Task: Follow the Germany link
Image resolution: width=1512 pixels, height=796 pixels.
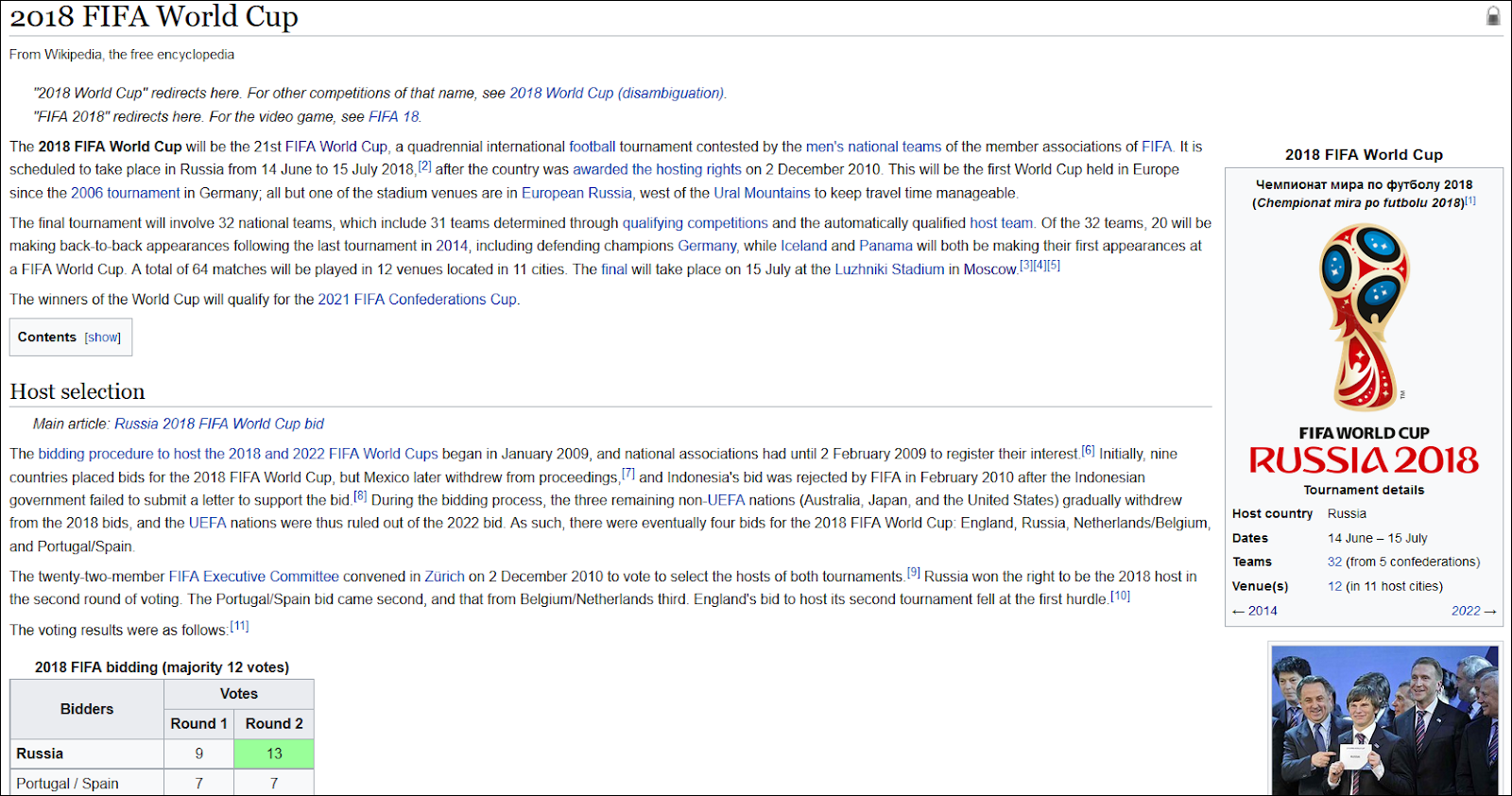Action: tap(707, 246)
